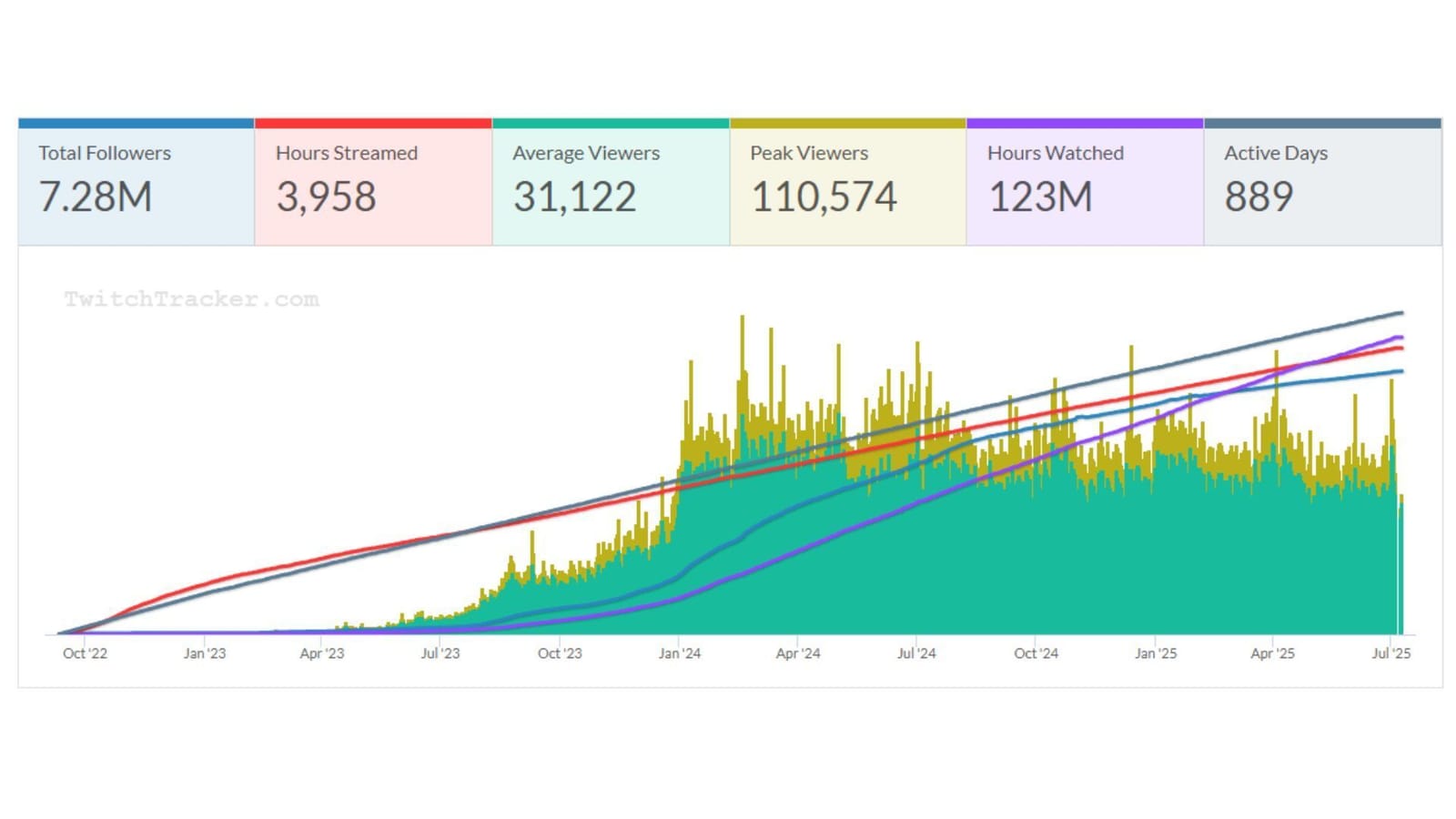
Task: Click the Oct '22 axis label
Action: (x=85, y=653)
